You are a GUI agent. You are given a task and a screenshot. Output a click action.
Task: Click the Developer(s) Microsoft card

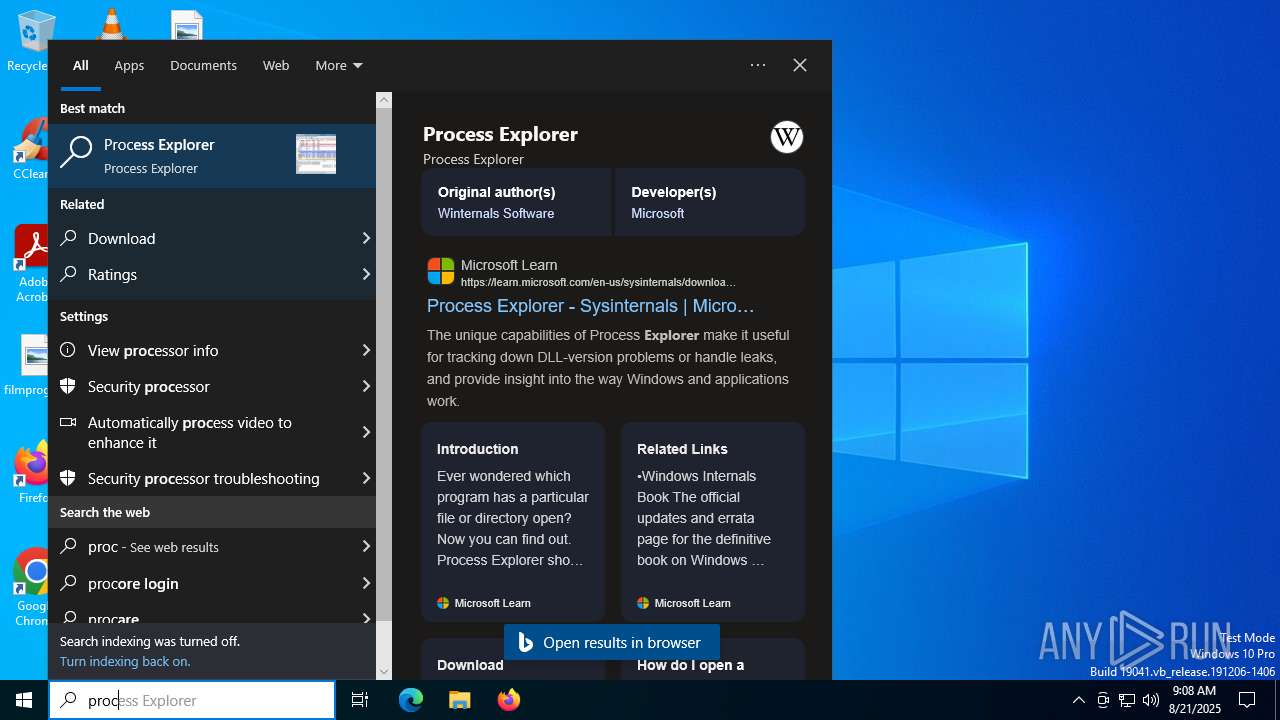click(710, 201)
